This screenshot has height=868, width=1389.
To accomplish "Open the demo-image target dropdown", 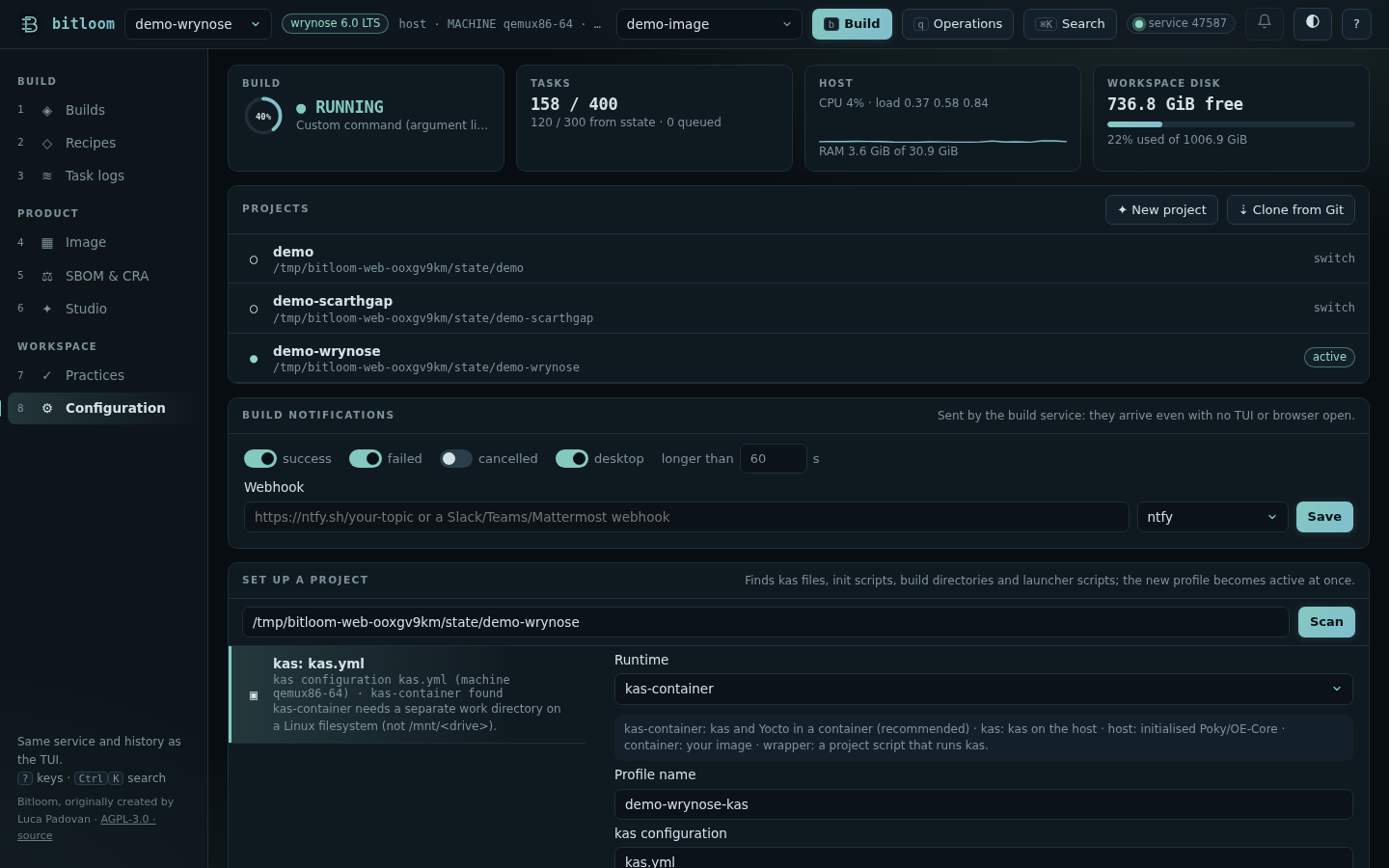I will tap(709, 24).
